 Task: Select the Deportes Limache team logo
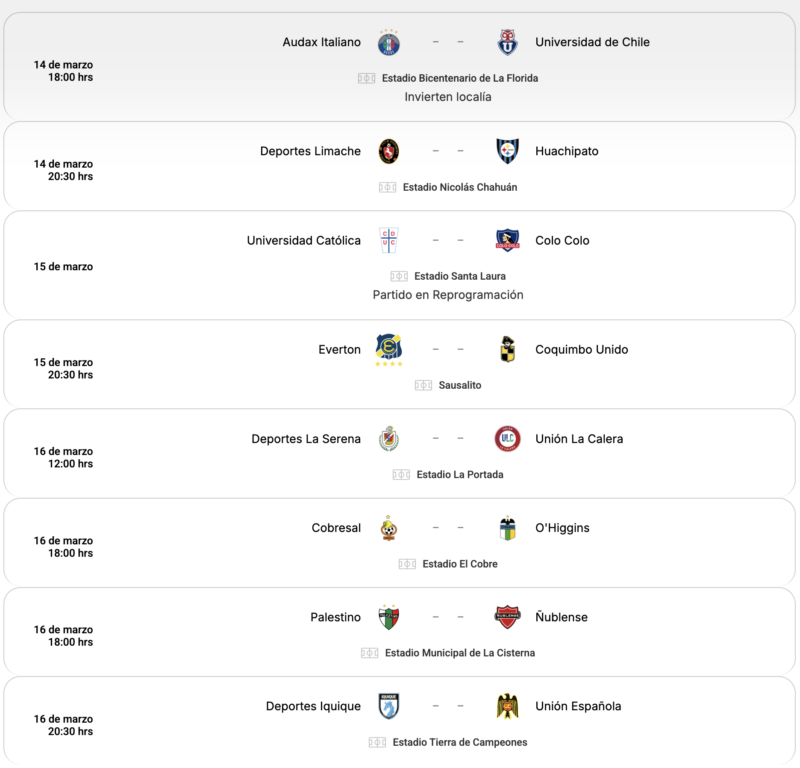388,151
